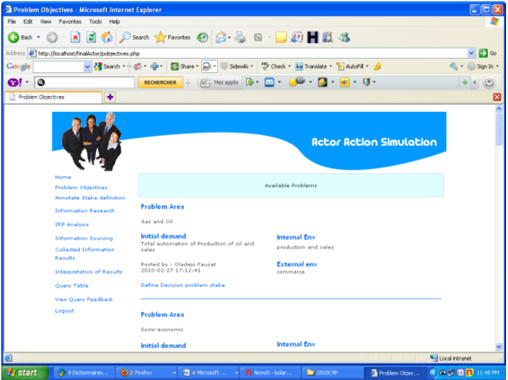The height and width of the screenshot is (380, 508).
Task: Open the Favorites menu
Action: 70,22
